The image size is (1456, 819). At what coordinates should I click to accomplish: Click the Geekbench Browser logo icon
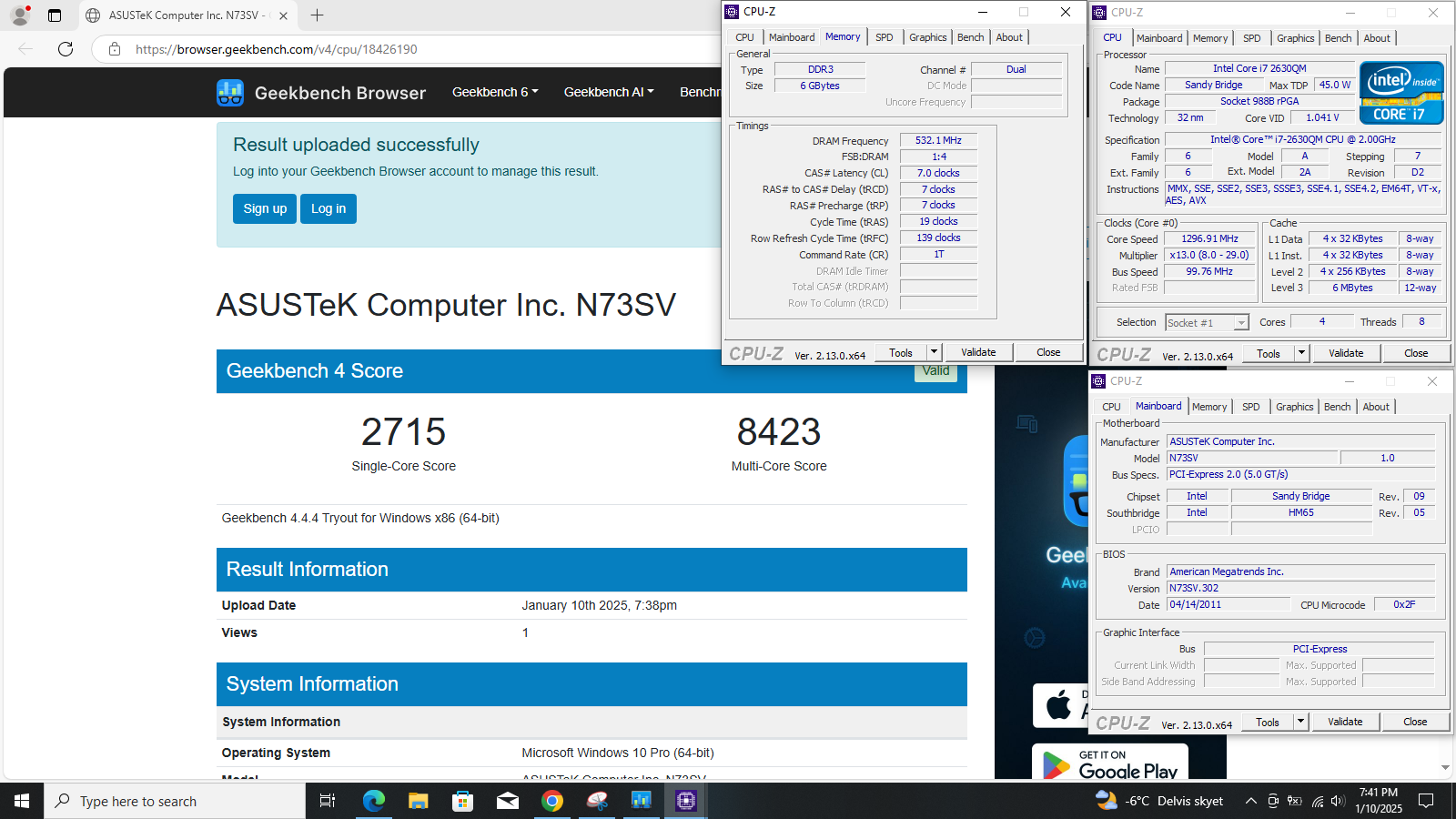pyautogui.click(x=230, y=93)
